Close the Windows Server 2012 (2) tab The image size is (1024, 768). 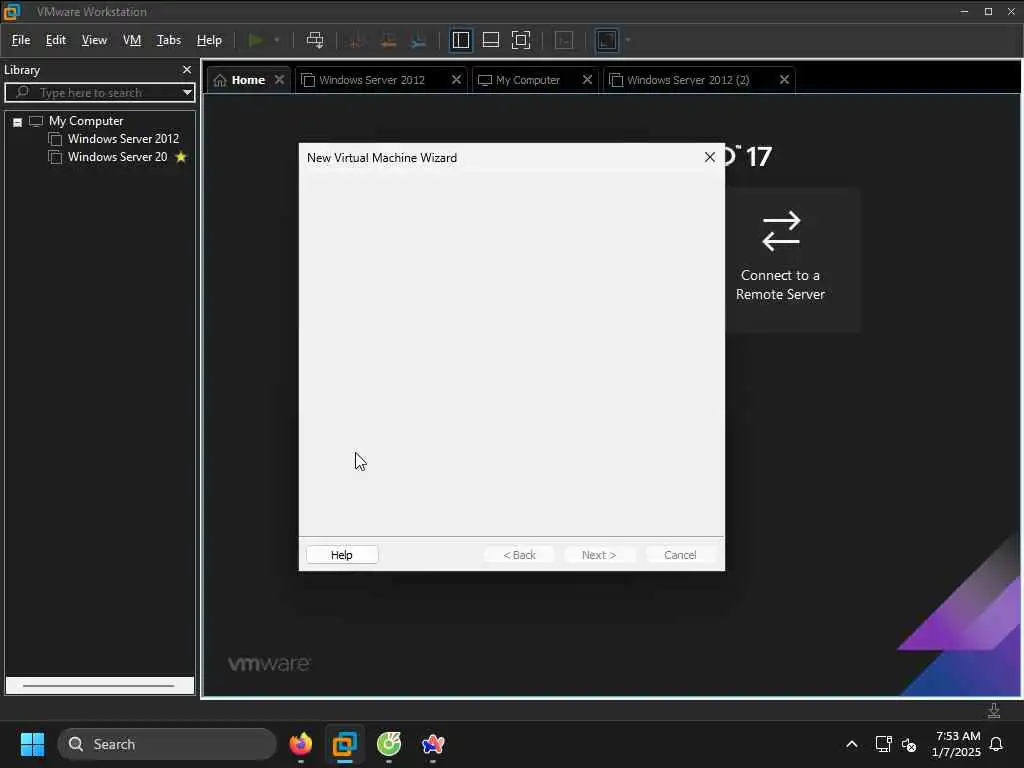click(784, 80)
